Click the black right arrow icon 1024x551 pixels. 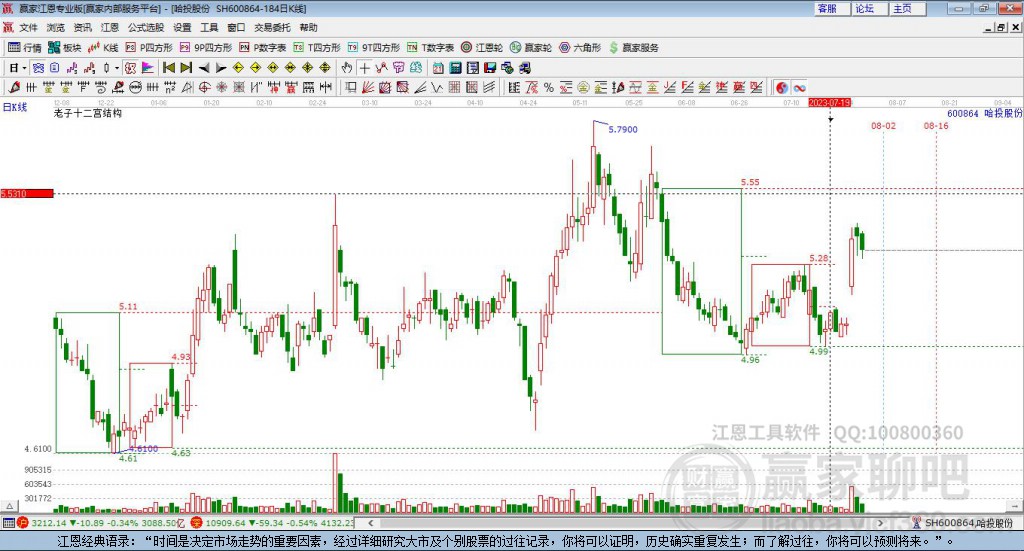click(221, 68)
